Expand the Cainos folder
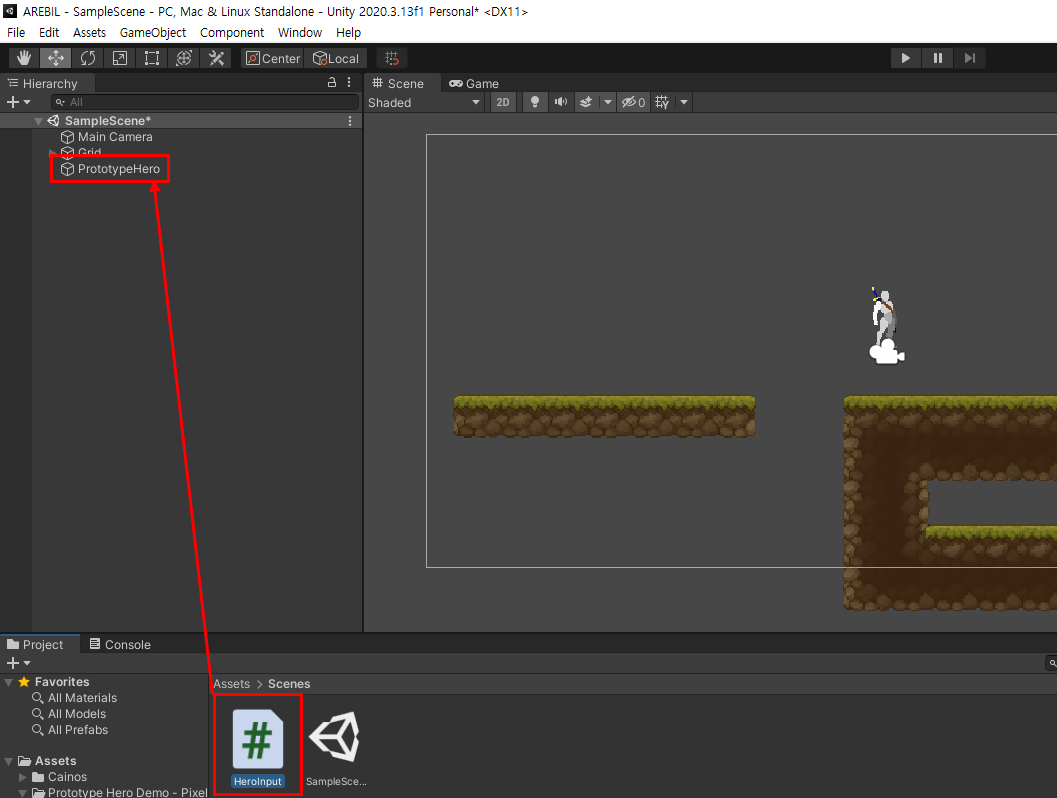 pyautogui.click(x=23, y=777)
